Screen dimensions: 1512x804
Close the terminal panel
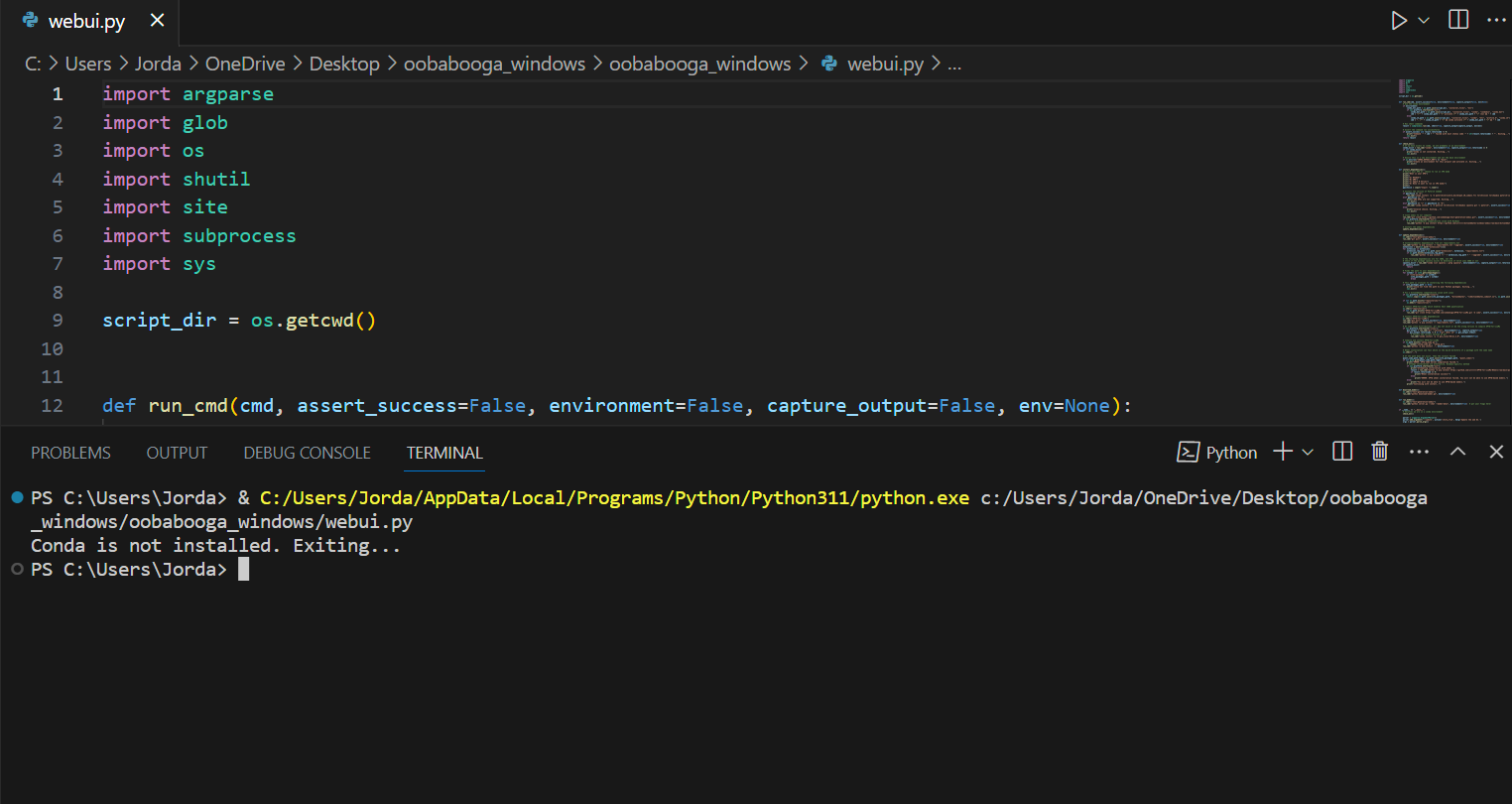[1496, 452]
